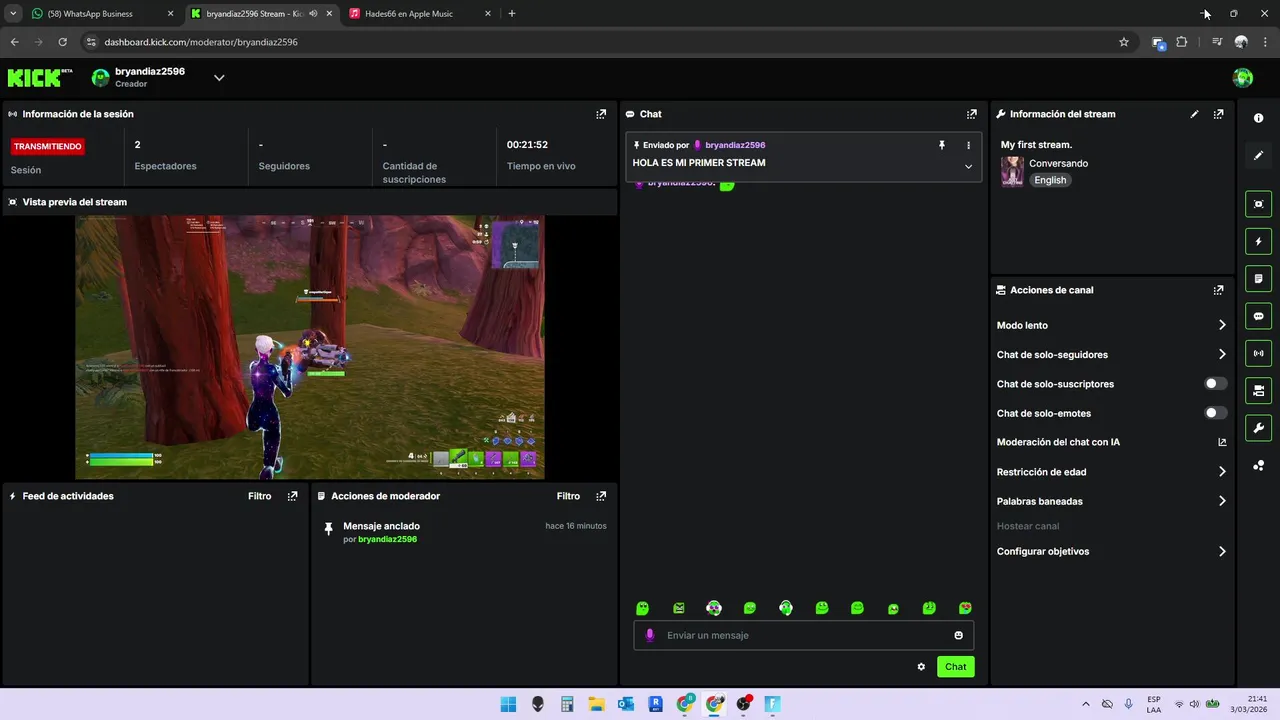
Task: Pop out the Información del stream panel
Action: tap(1218, 114)
